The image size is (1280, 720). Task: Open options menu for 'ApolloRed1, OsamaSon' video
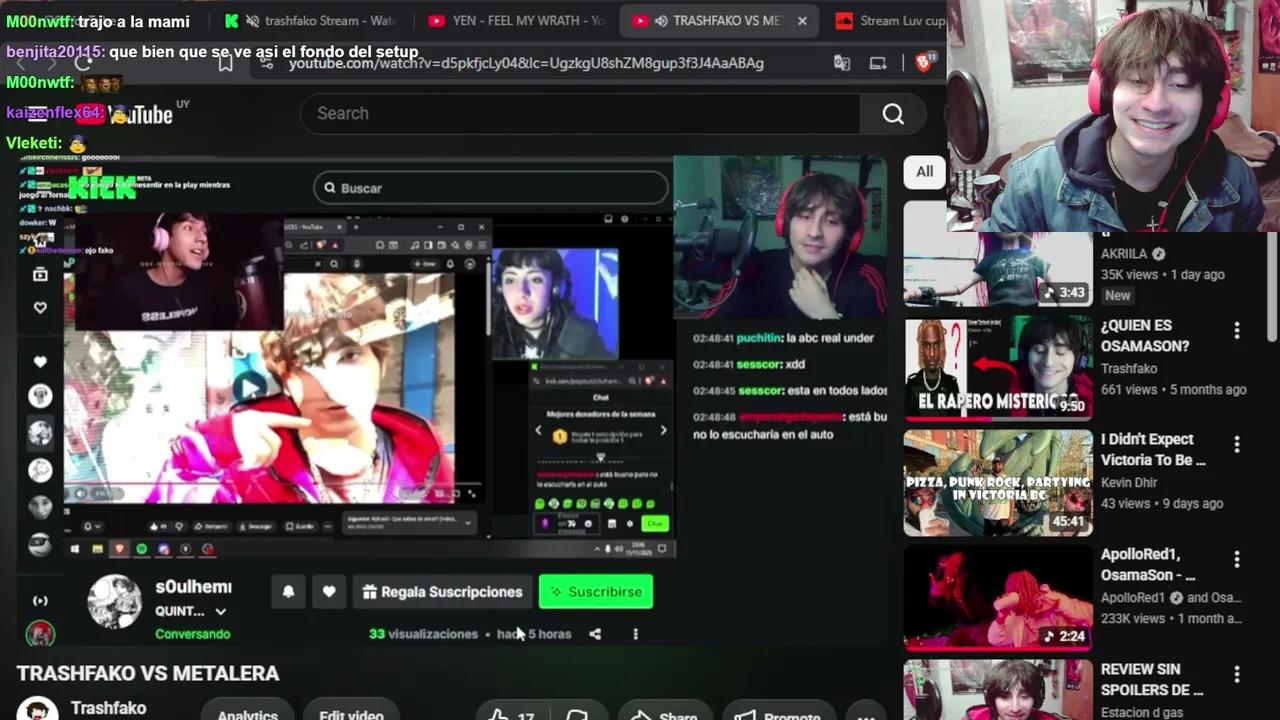(x=1237, y=559)
